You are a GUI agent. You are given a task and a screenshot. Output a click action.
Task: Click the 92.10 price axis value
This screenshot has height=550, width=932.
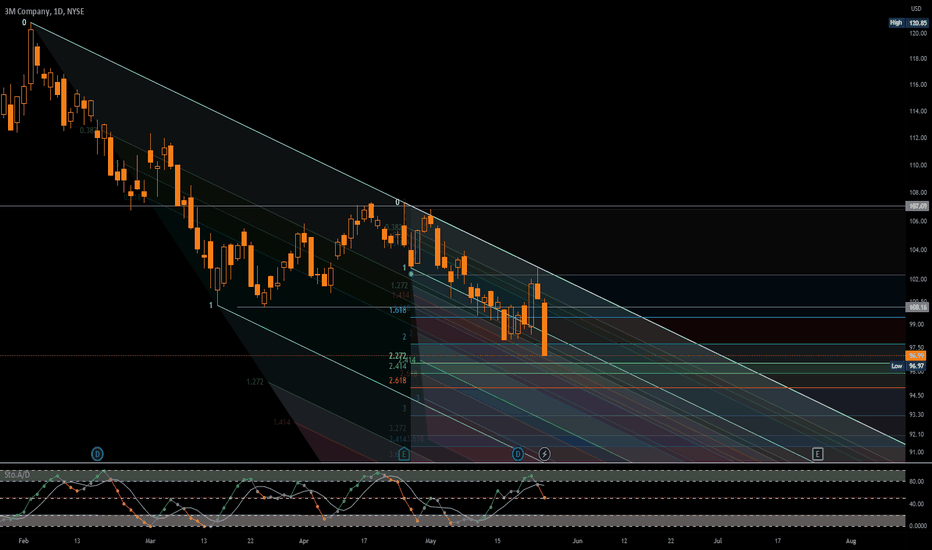pyautogui.click(x=918, y=435)
